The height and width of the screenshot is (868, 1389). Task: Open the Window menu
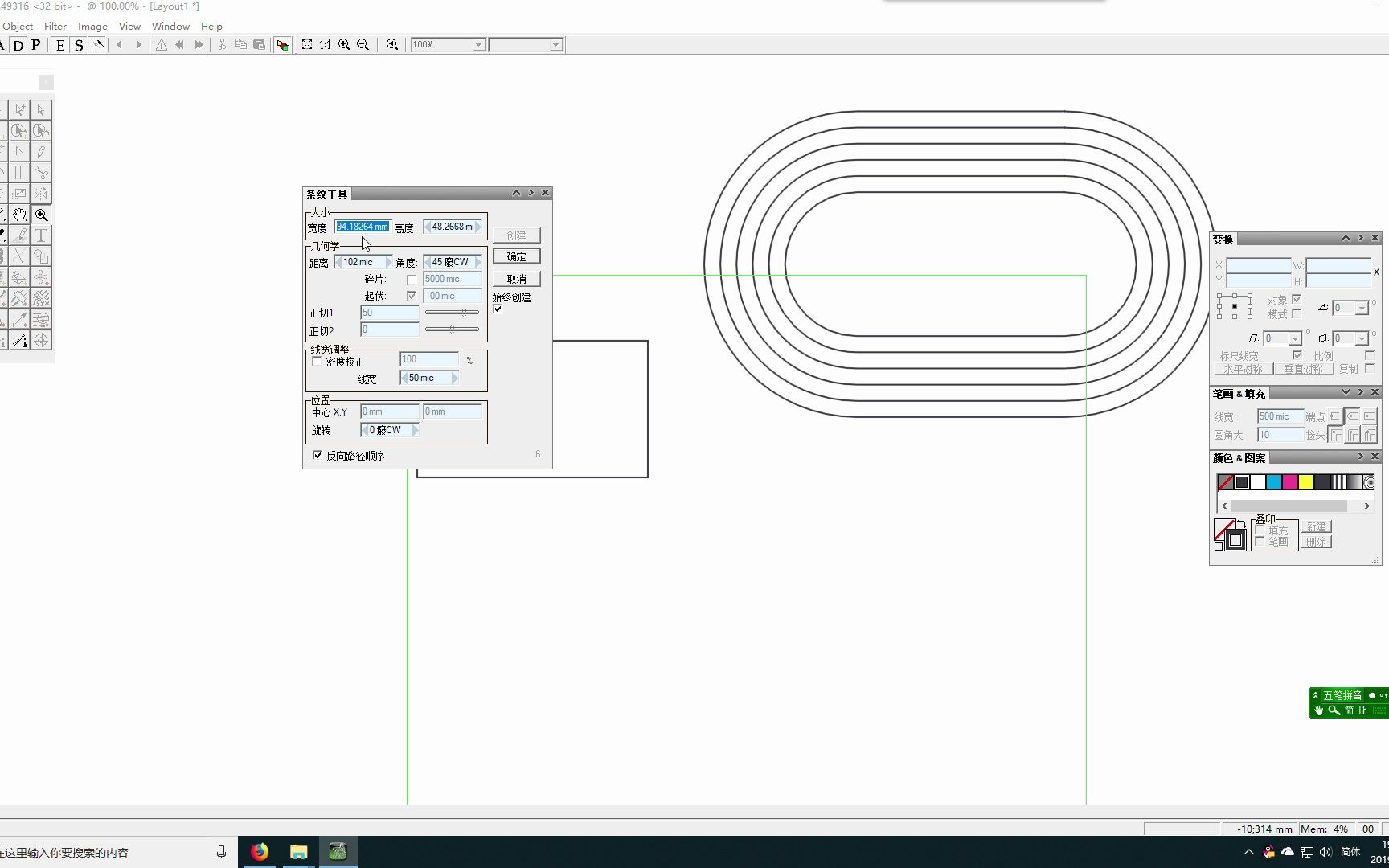point(170,26)
